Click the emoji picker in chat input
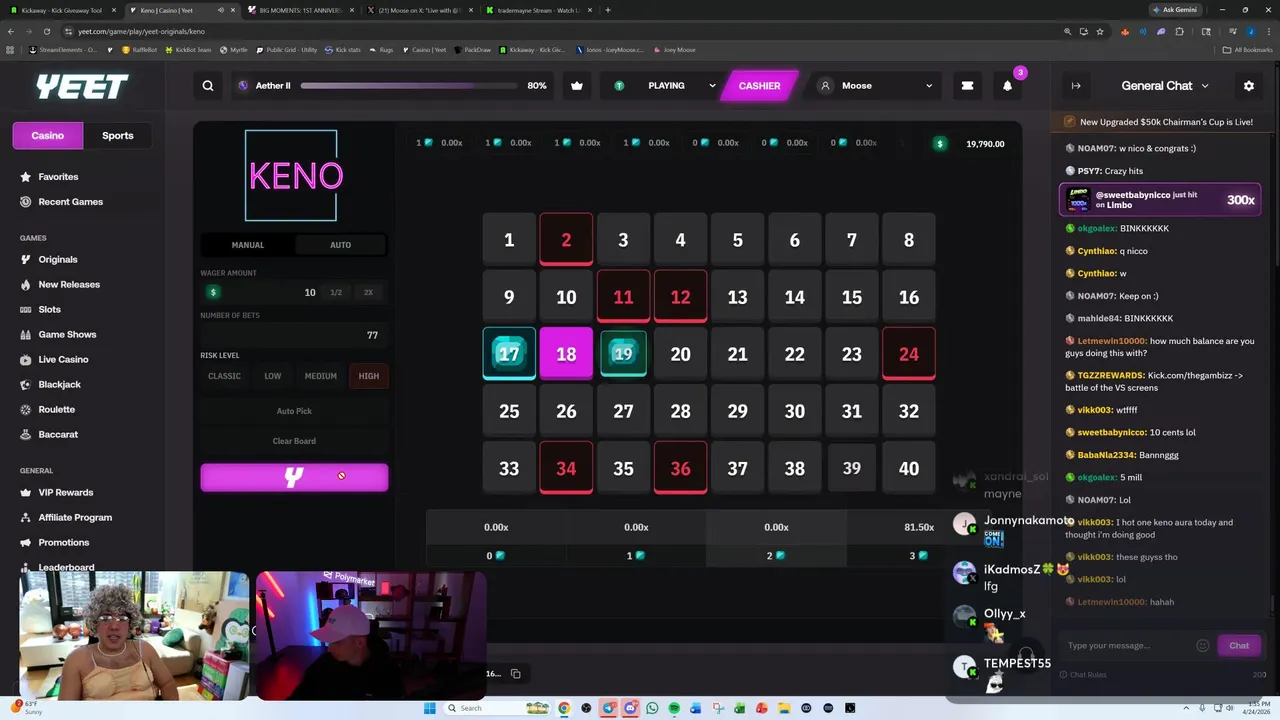Screen dimensions: 1280x720 1203,646
